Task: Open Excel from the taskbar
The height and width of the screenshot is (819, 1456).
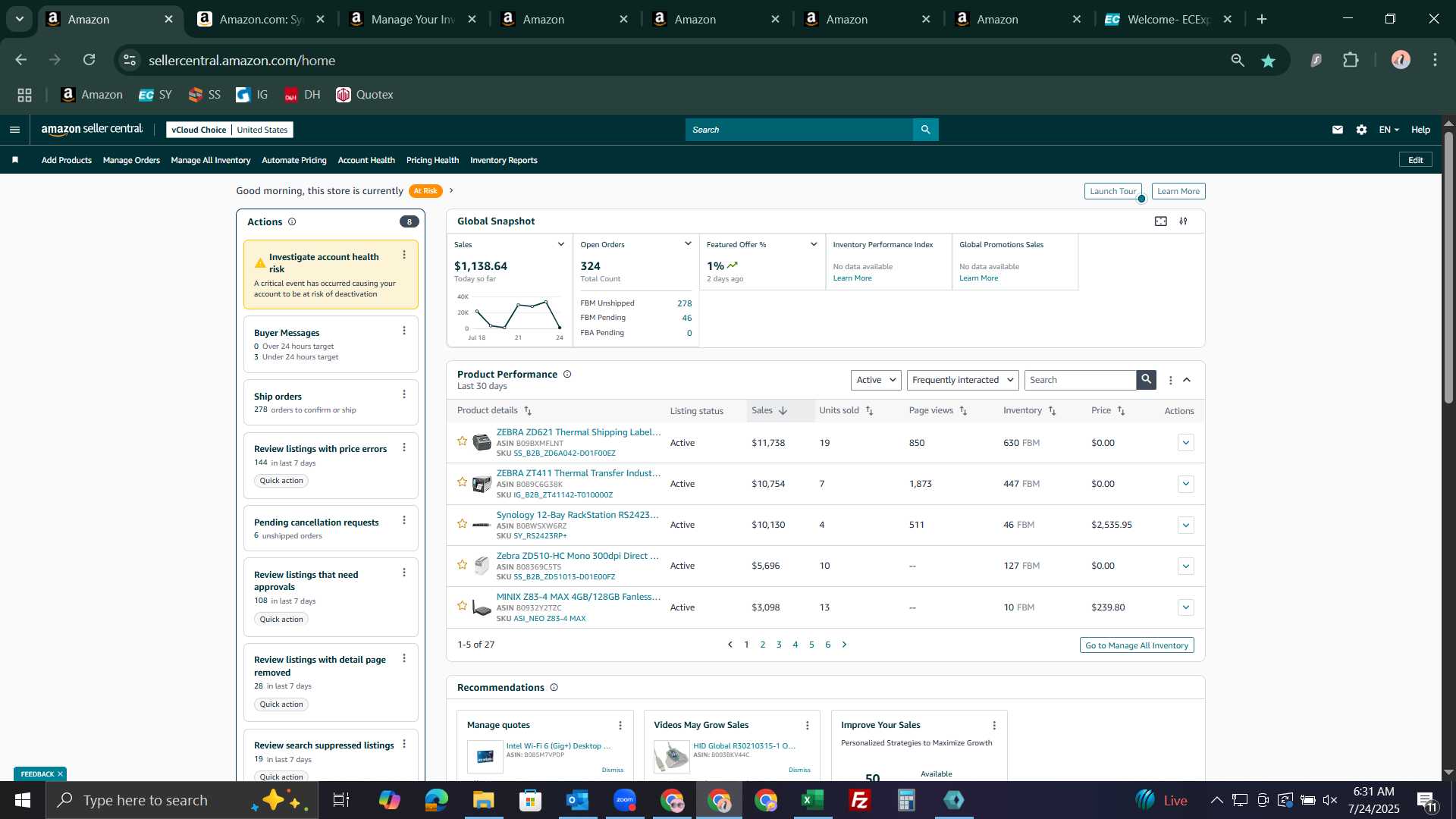Action: pos(812,800)
